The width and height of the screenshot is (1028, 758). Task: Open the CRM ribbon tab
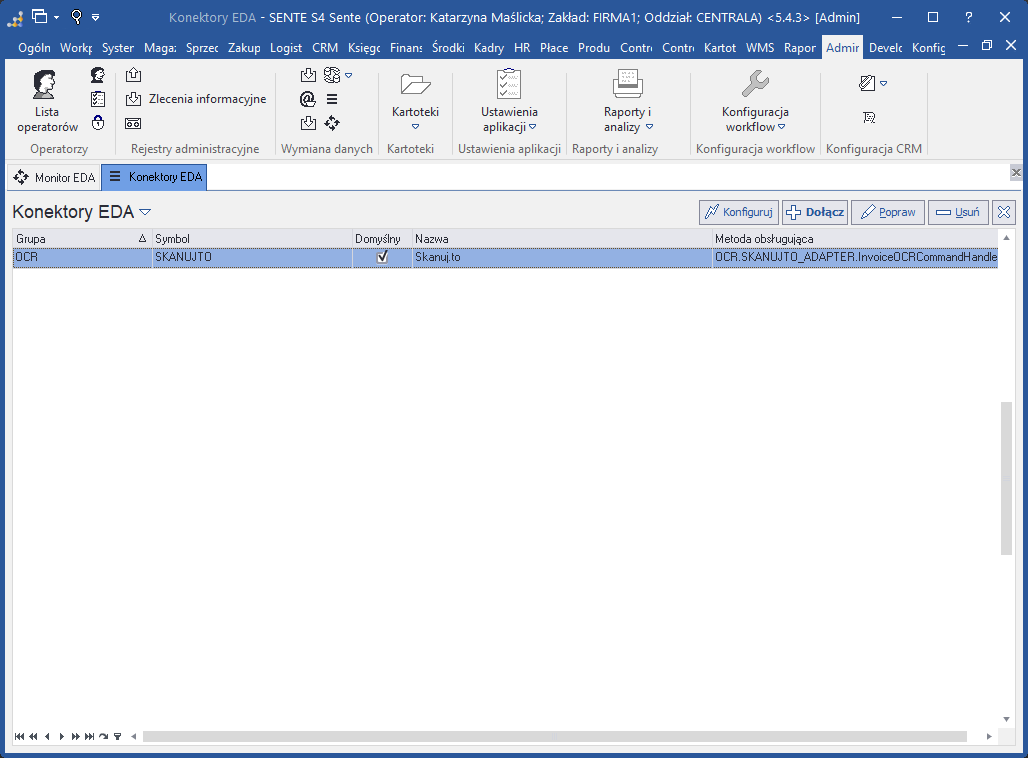tap(325, 48)
